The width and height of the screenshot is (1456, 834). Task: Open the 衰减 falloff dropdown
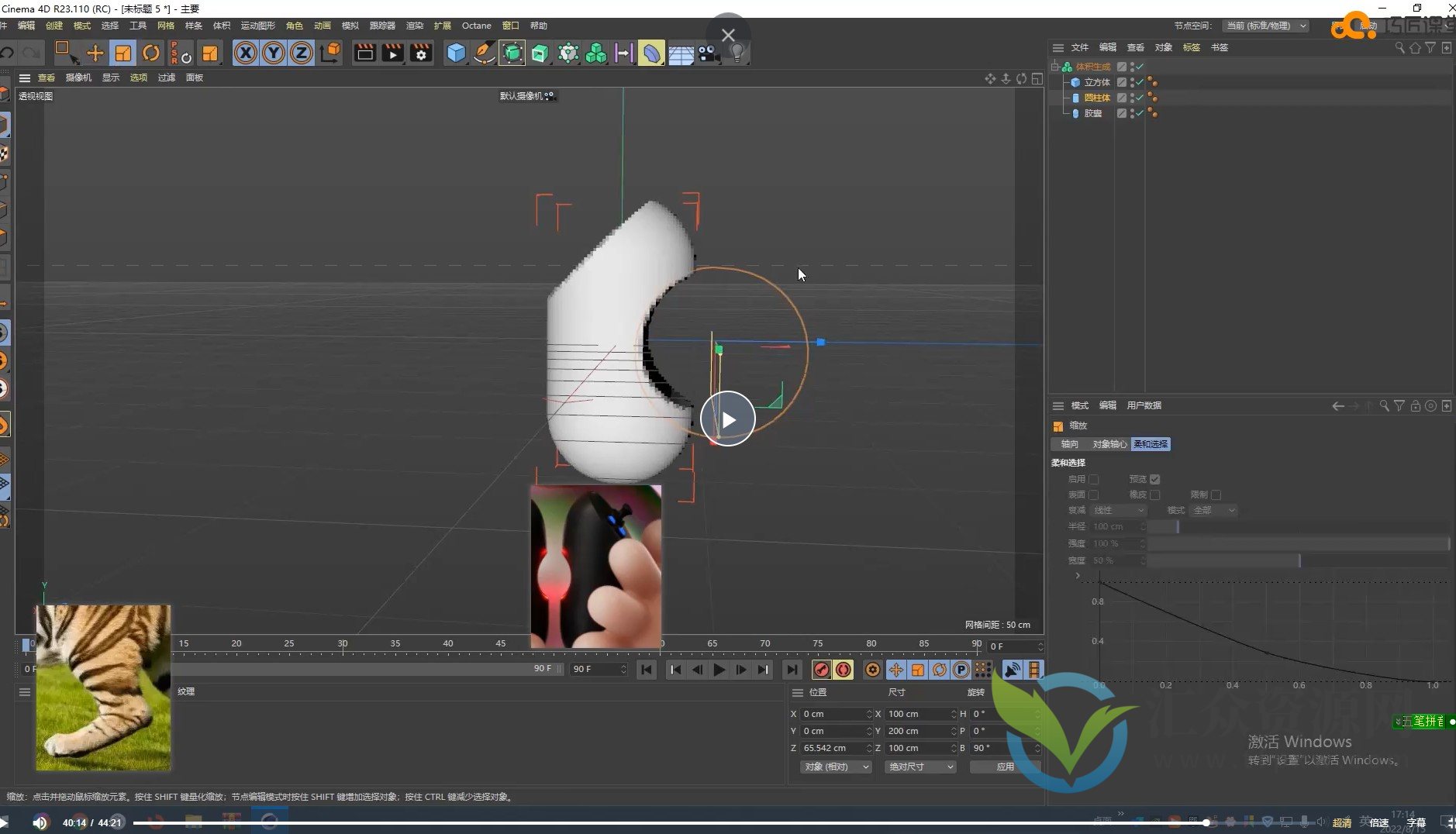tap(1120, 510)
